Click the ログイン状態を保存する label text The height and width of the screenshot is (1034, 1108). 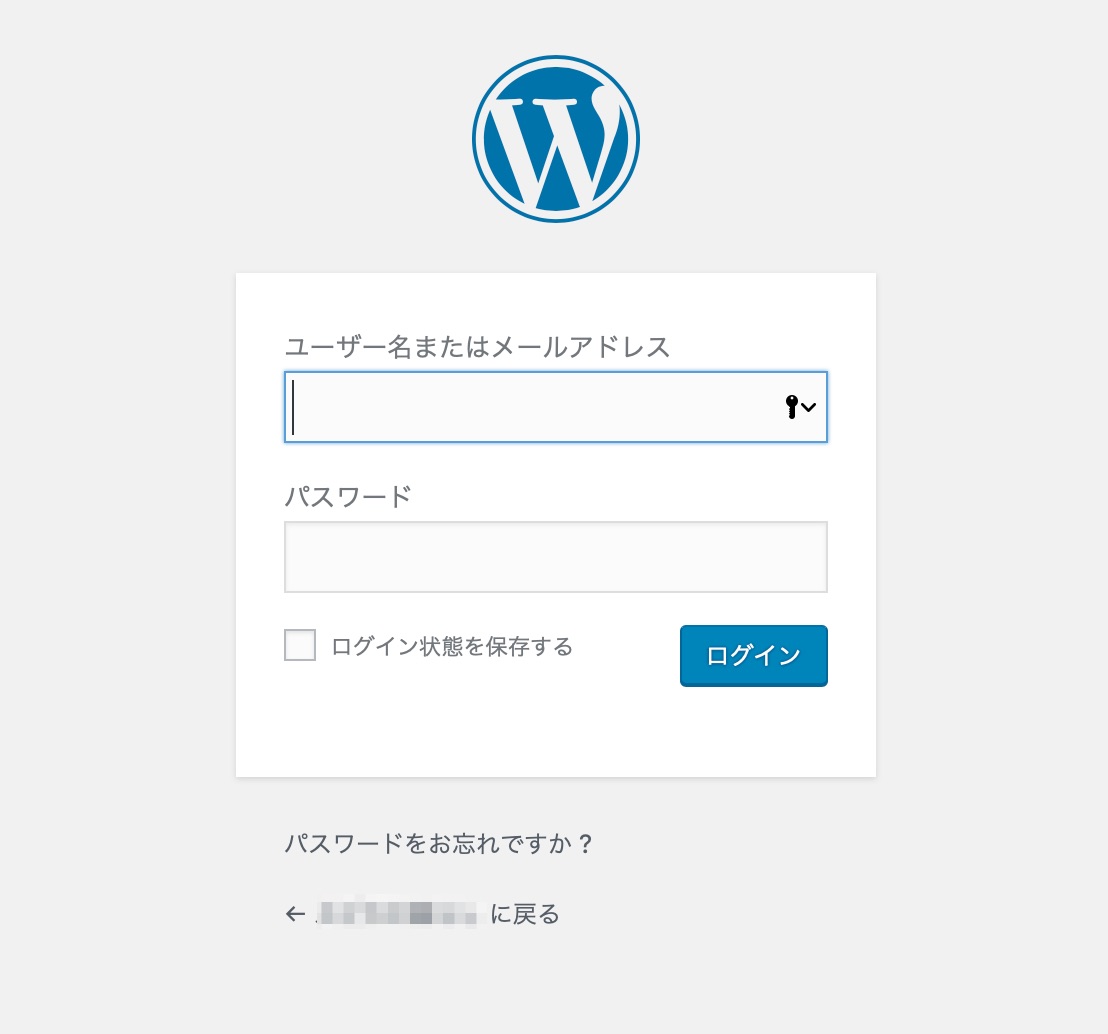(x=452, y=646)
